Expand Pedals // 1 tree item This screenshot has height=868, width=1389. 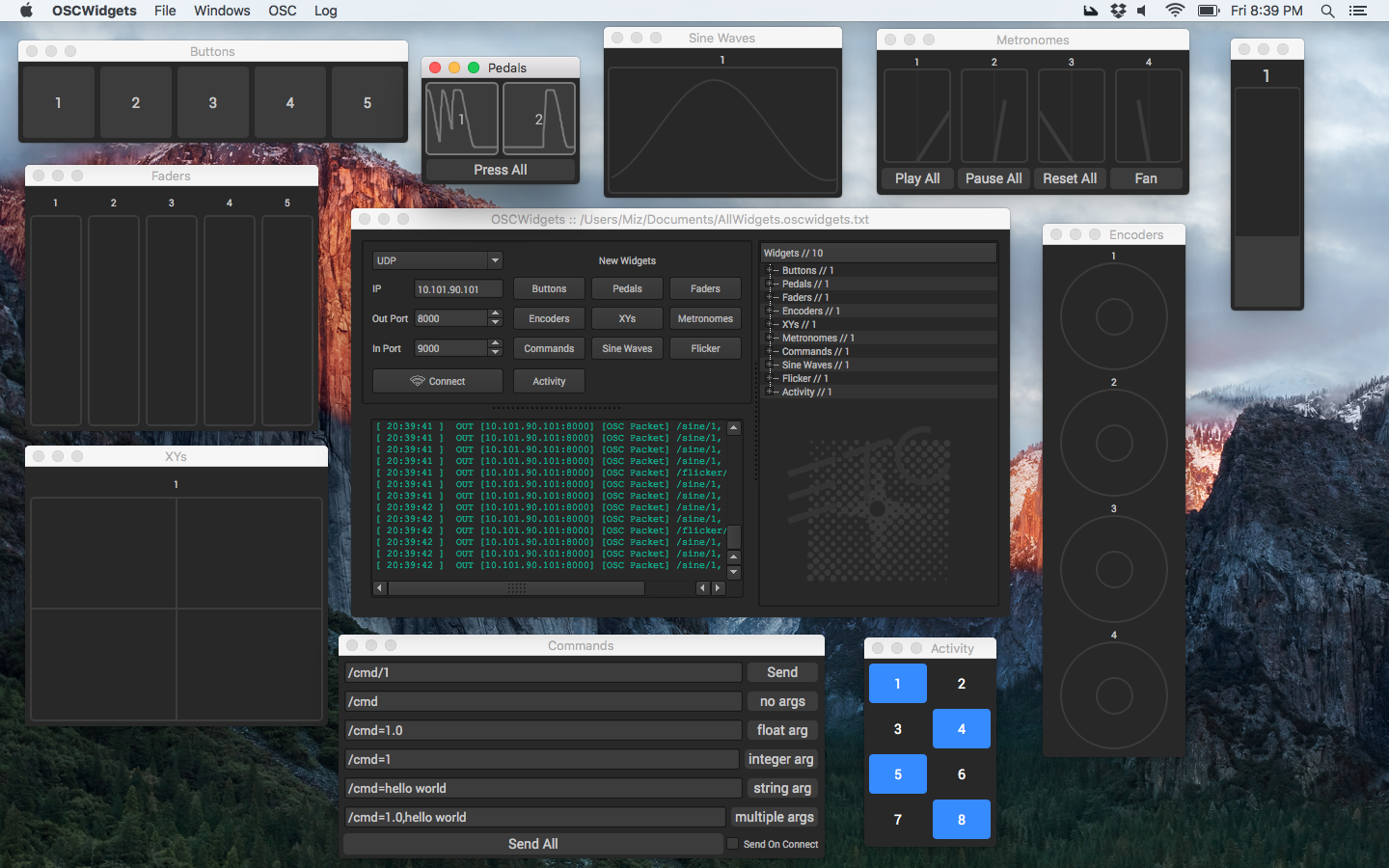tap(771, 285)
